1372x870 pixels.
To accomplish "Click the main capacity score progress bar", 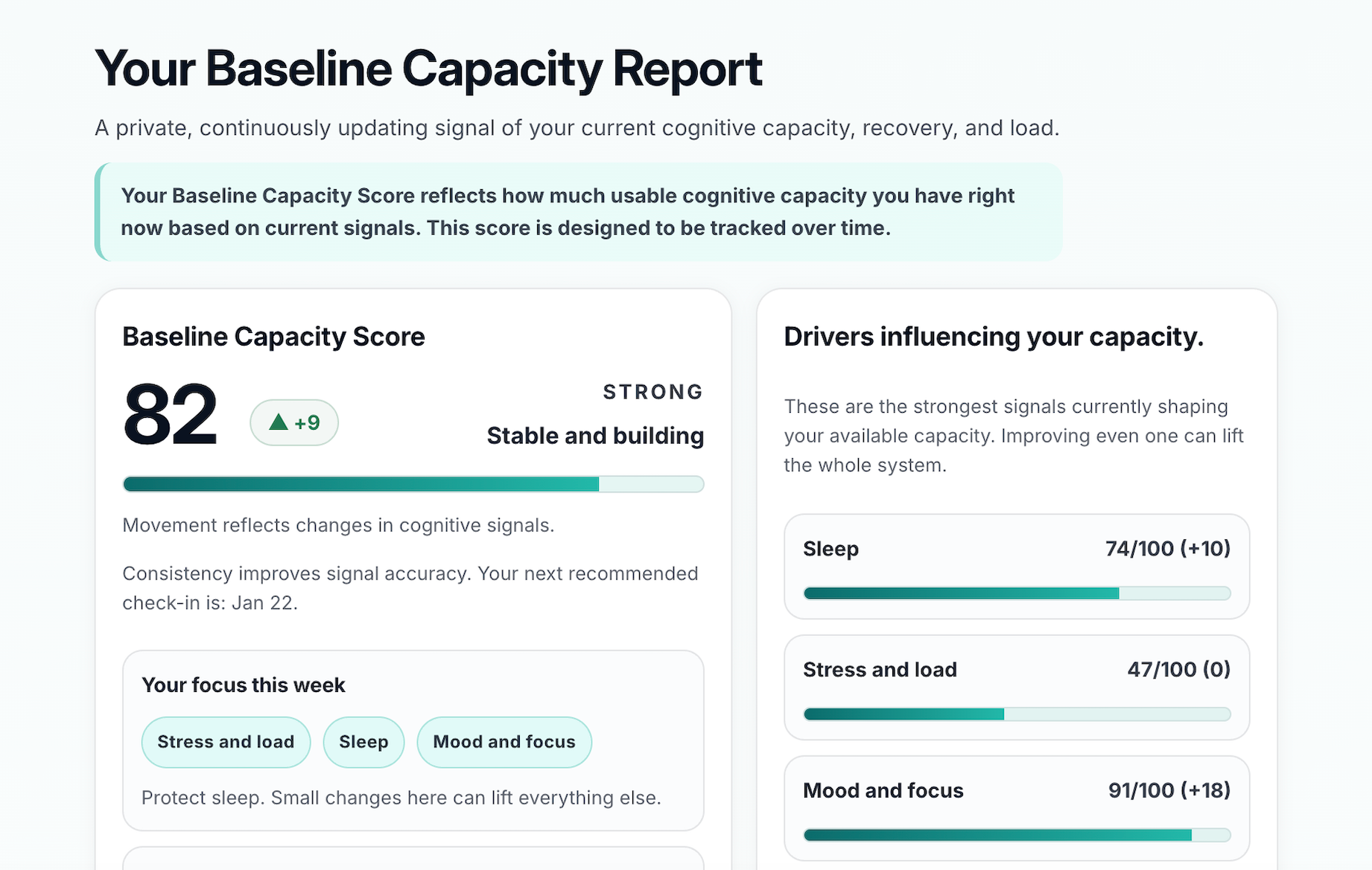I will click(413, 484).
